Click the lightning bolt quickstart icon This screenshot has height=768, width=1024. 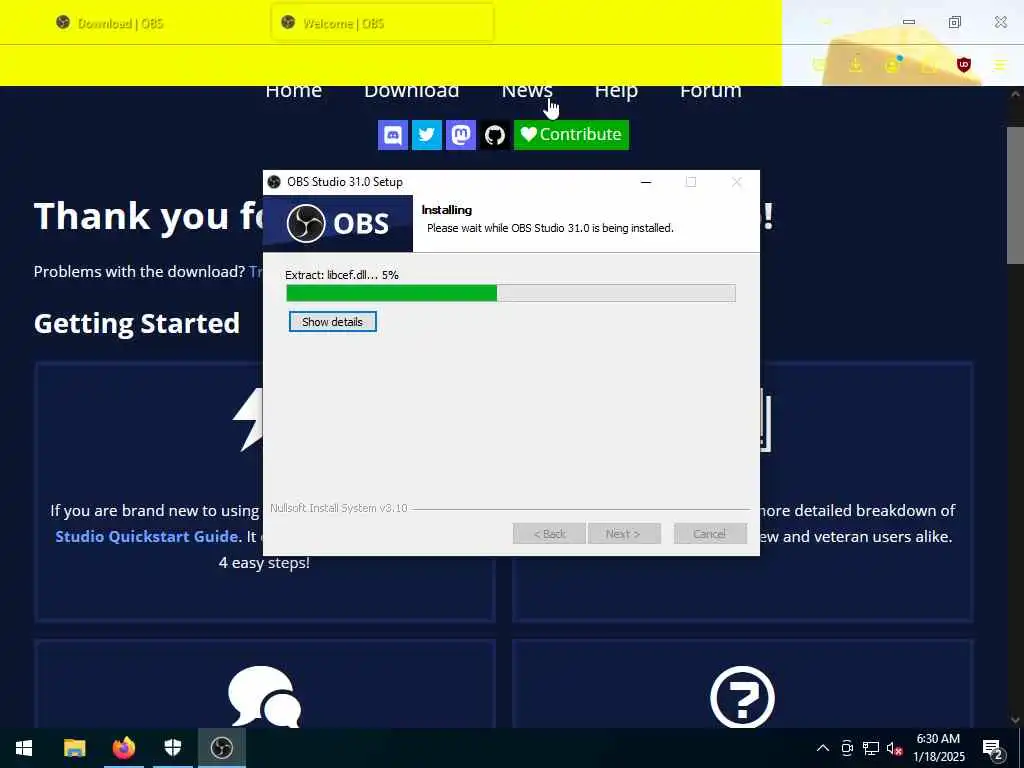[248, 419]
